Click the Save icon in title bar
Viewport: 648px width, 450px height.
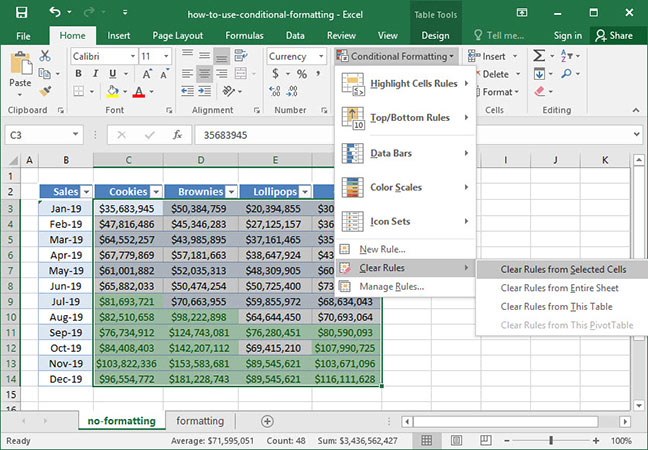coord(21,12)
